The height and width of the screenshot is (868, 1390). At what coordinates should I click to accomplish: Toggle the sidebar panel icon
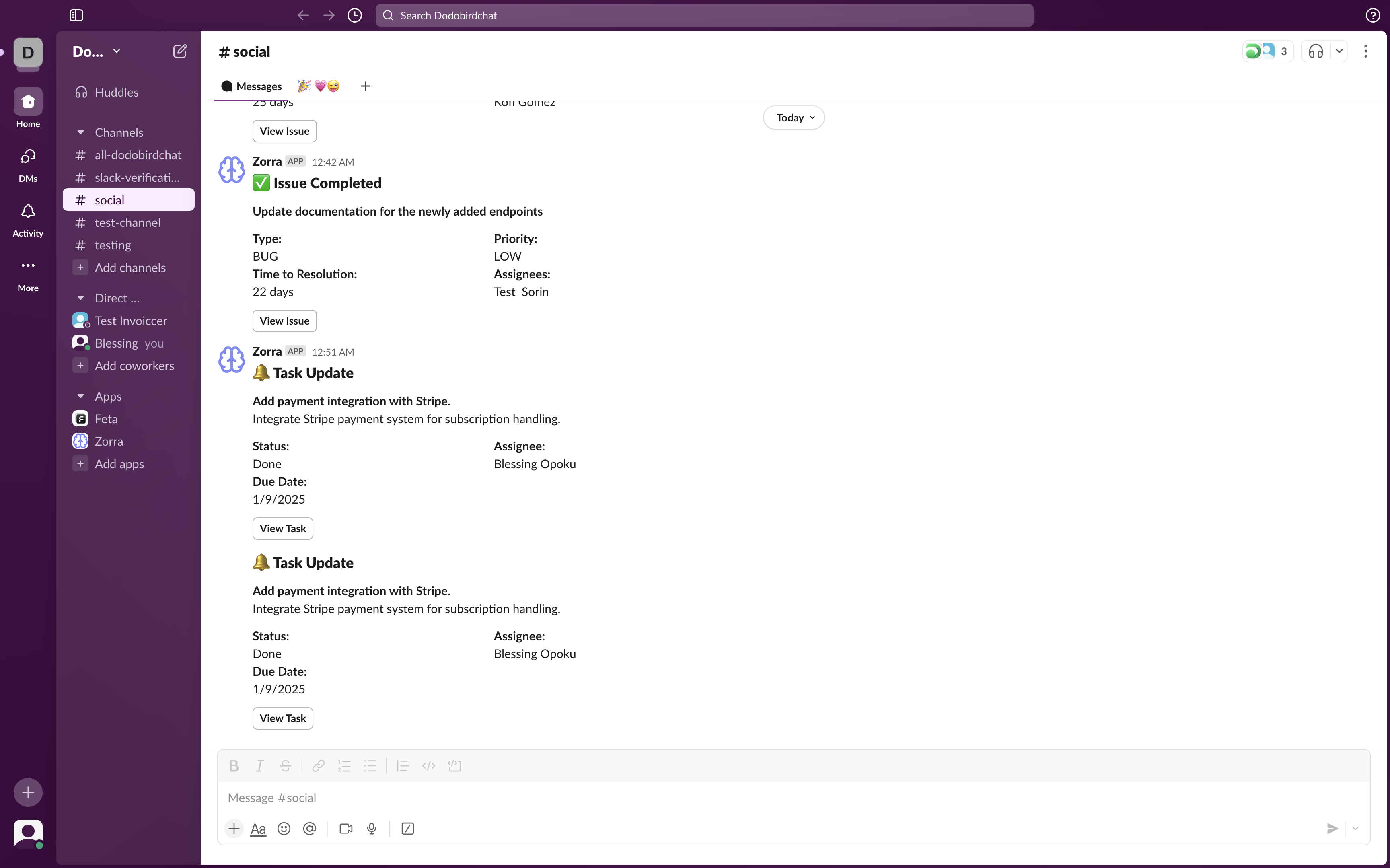point(76,16)
